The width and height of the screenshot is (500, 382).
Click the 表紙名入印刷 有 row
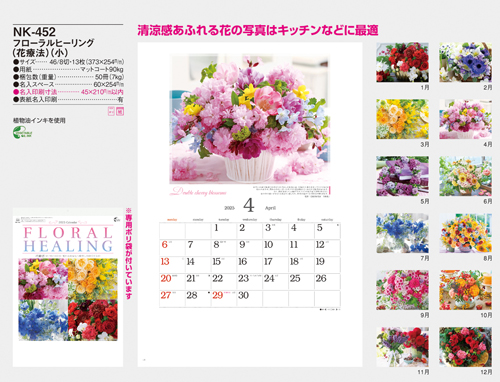68,99
